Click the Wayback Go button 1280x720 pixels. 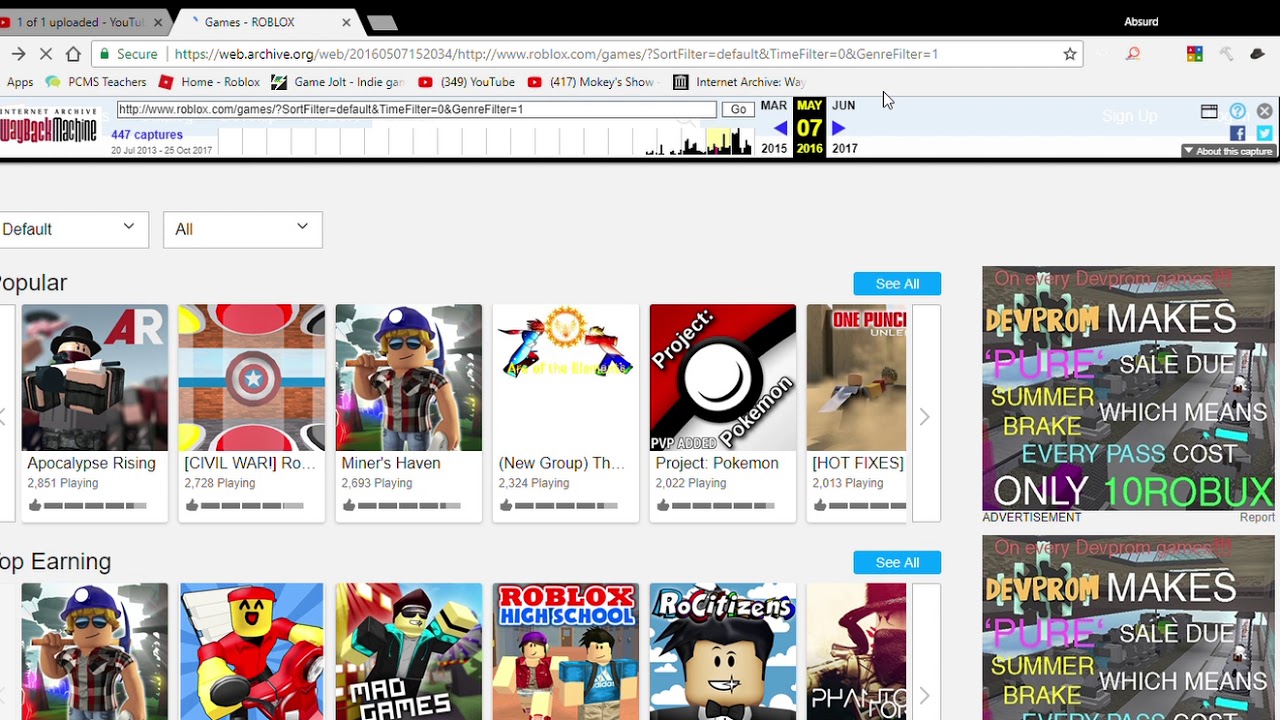pos(739,109)
